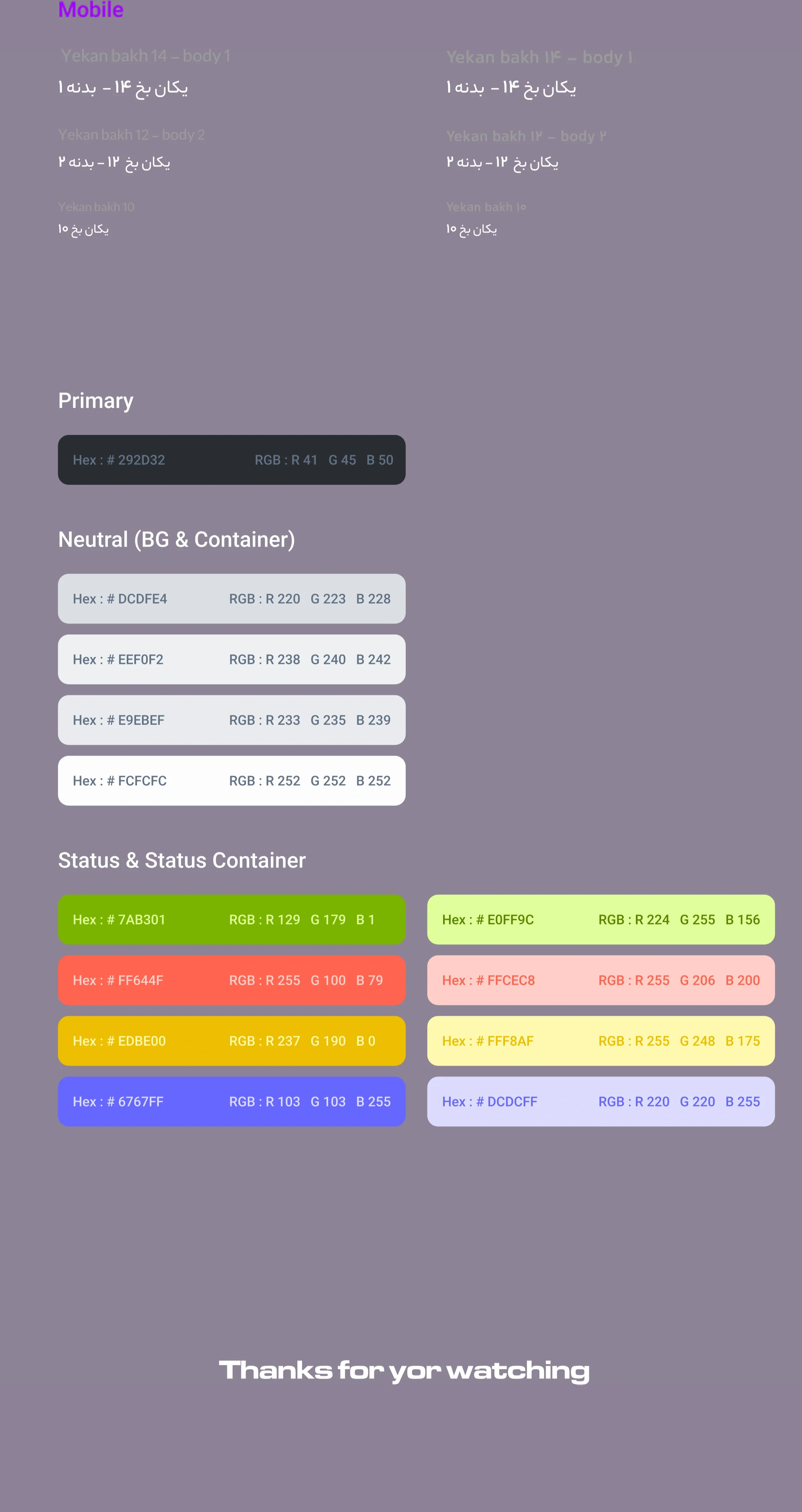Viewport: 802px width, 1512px height.
Task: Click the Neutral (BG & Container) heading
Action: click(176, 539)
